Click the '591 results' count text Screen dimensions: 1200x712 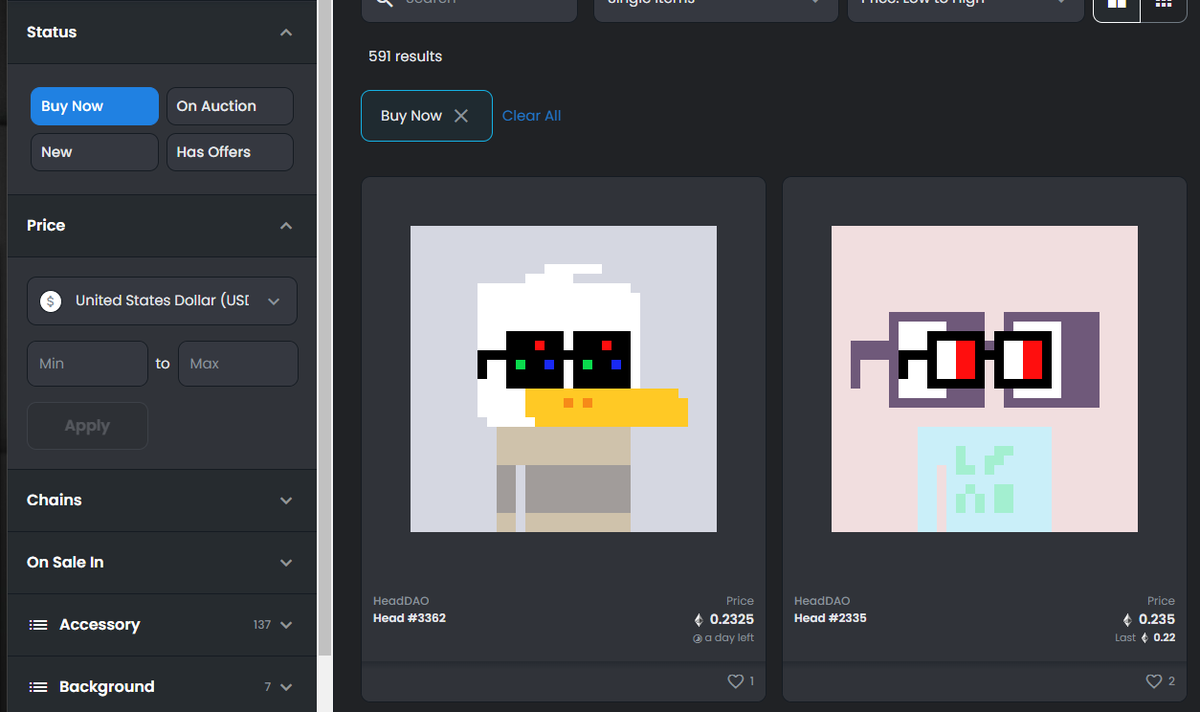[405, 56]
